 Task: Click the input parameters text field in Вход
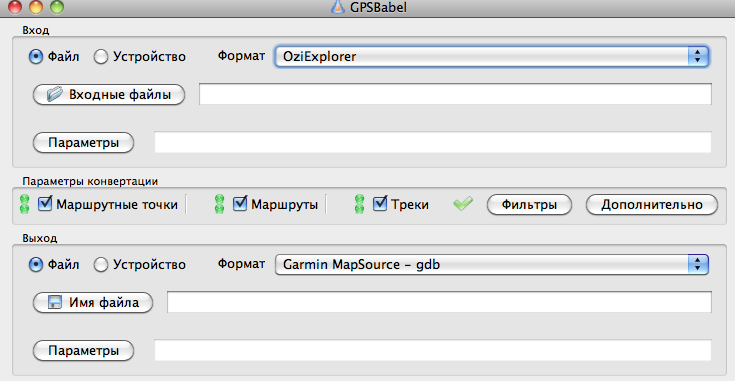tap(433, 142)
